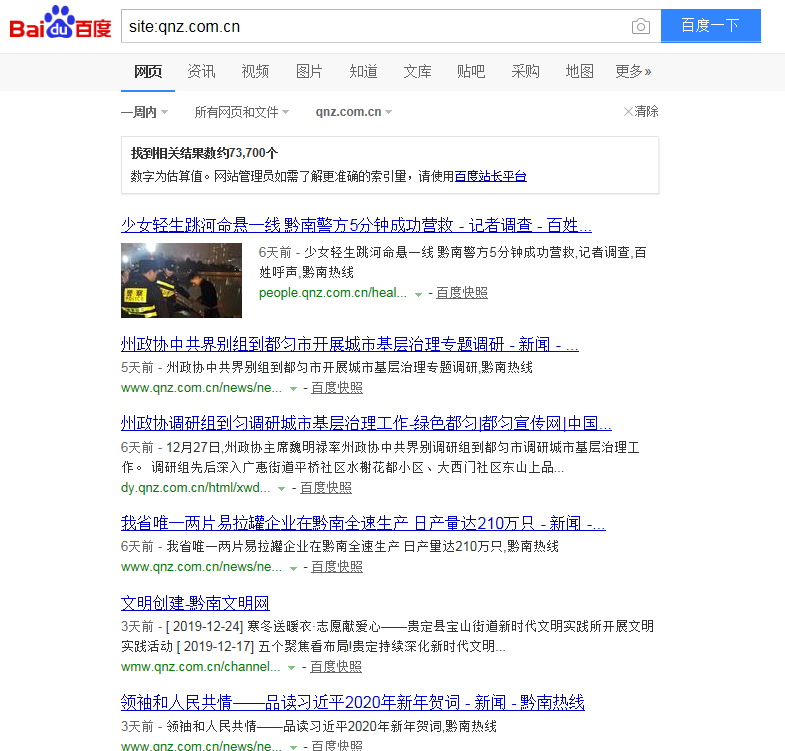This screenshot has height=751, width=785.
Task: Open result 少女轻生跳河命悬一线
Action: coord(356,225)
